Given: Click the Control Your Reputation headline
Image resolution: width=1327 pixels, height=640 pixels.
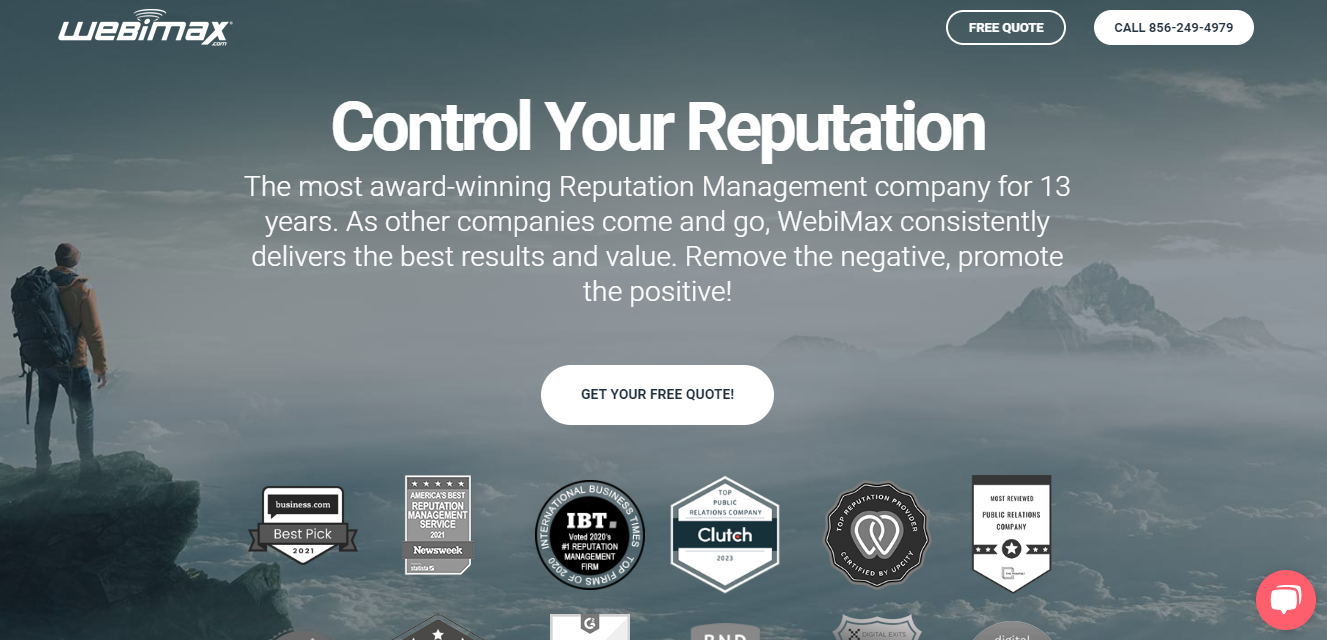Looking at the screenshot, I should tap(658, 127).
